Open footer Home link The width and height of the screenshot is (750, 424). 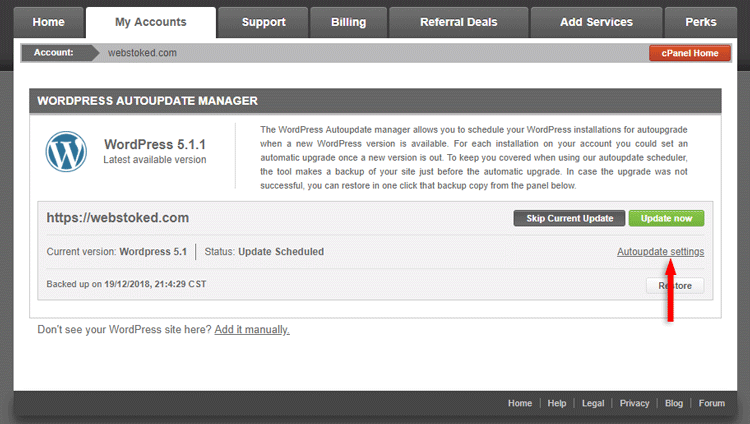coord(519,403)
